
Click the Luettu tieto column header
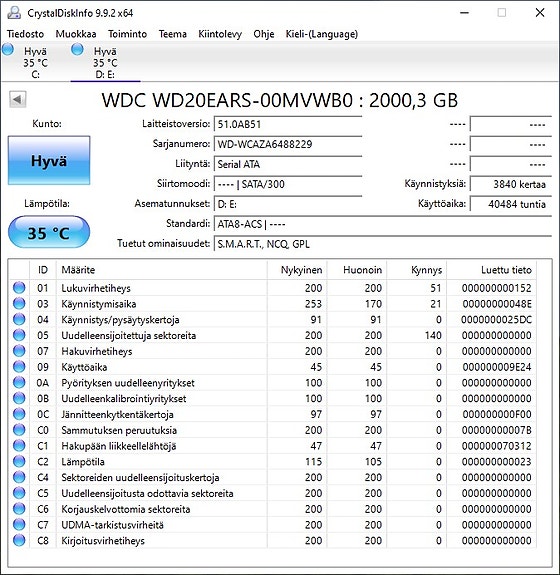point(491,270)
